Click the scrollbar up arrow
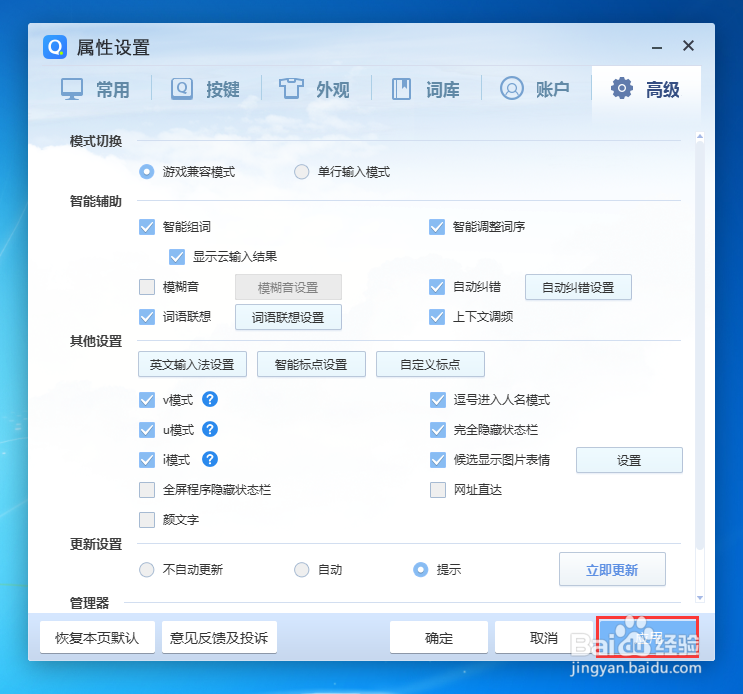 click(700, 137)
